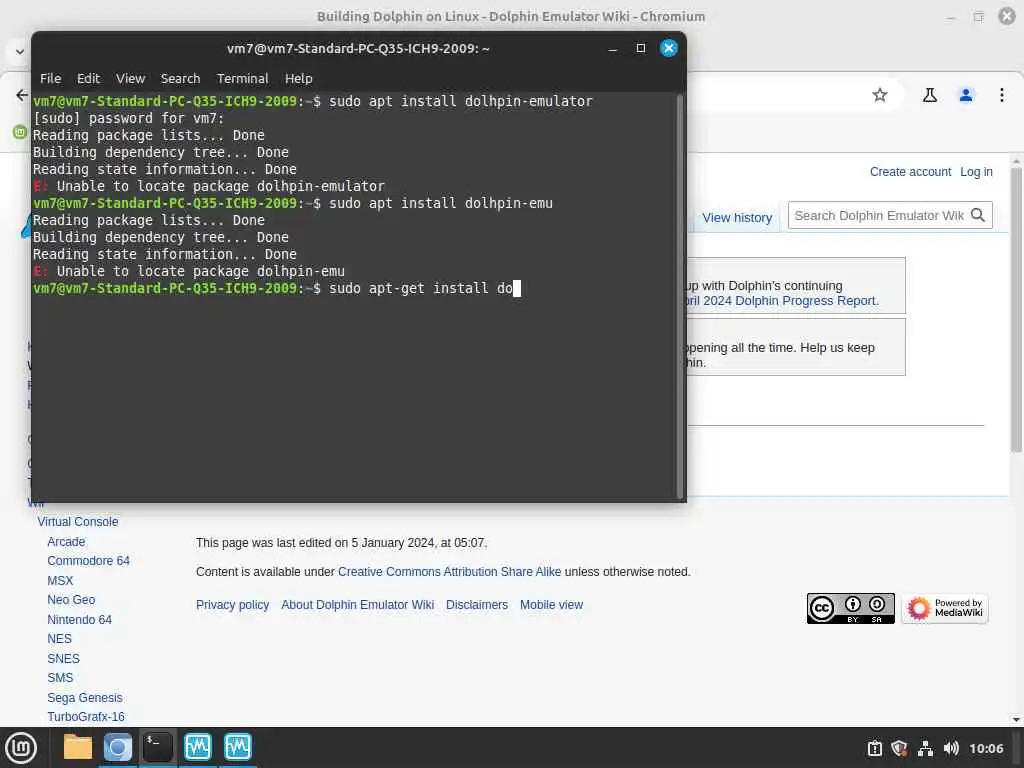This screenshot has width=1024, height=768.
Task: Open the clipboard tray icon
Action: (x=874, y=748)
